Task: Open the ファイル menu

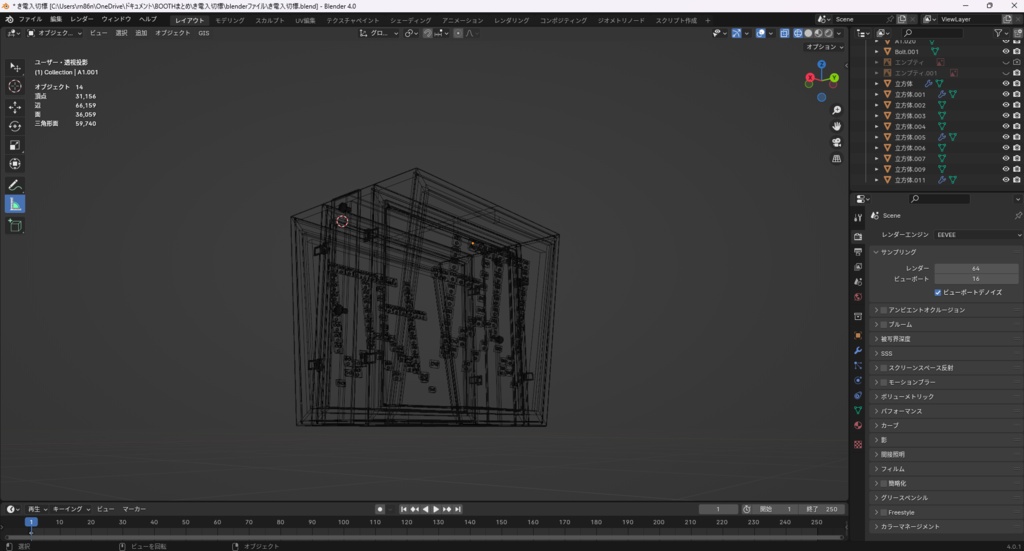Action: [30, 20]
